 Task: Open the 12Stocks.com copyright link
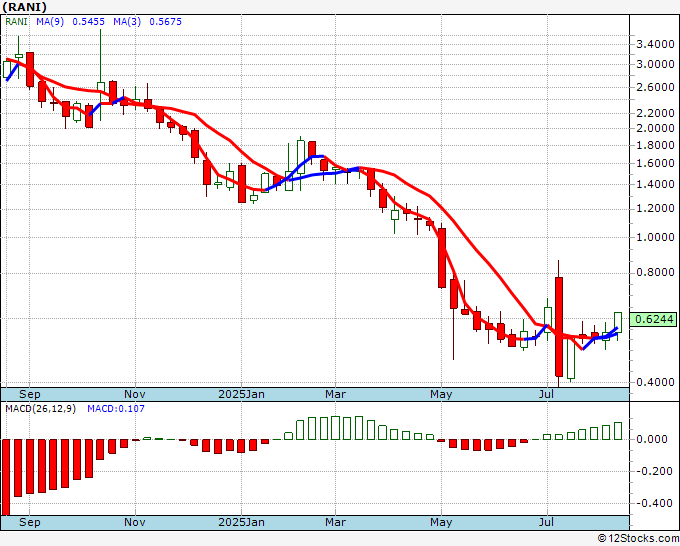click(638, 539)
